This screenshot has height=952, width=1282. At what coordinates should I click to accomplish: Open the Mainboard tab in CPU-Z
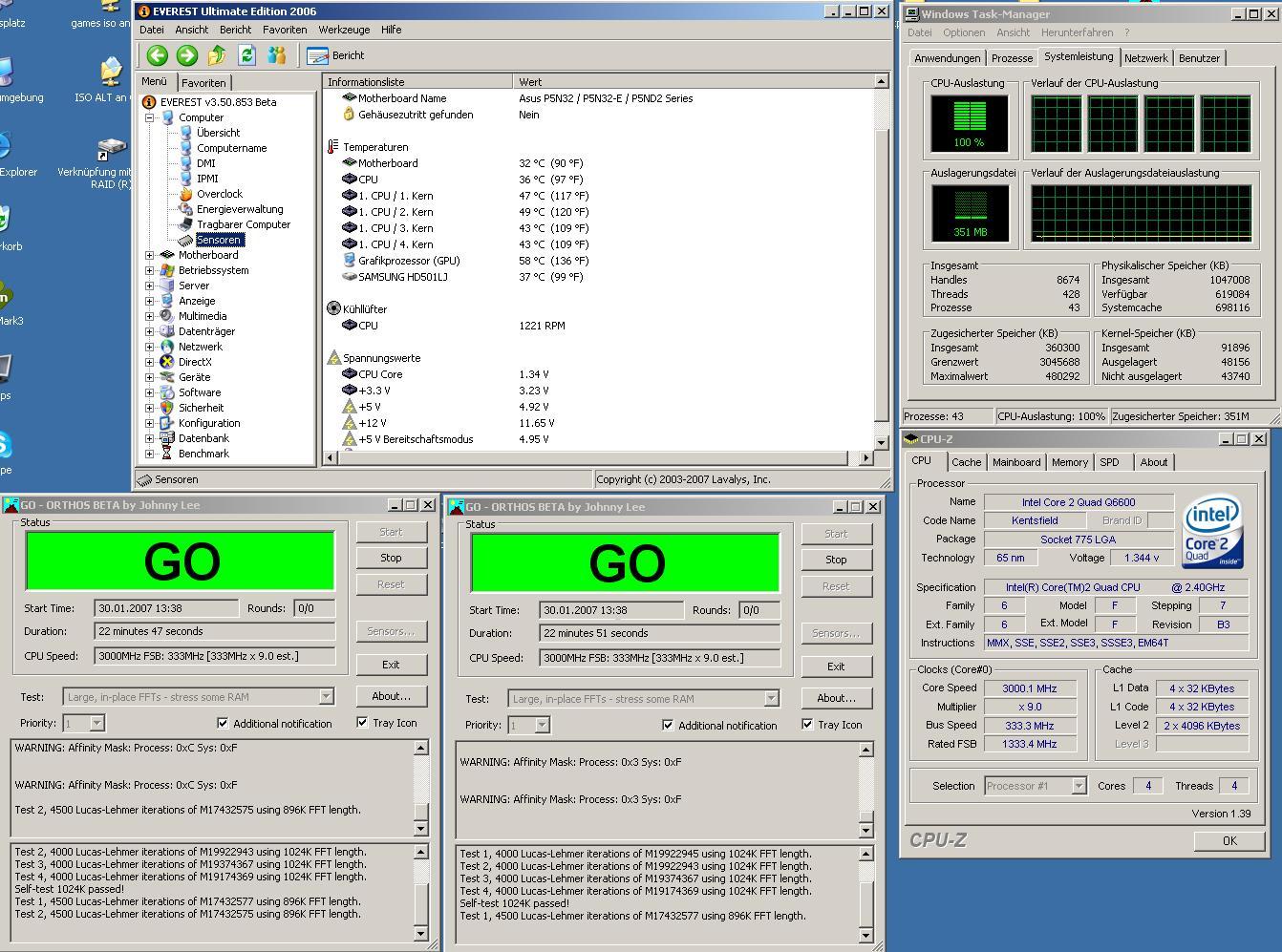(x=1016, y=462)
